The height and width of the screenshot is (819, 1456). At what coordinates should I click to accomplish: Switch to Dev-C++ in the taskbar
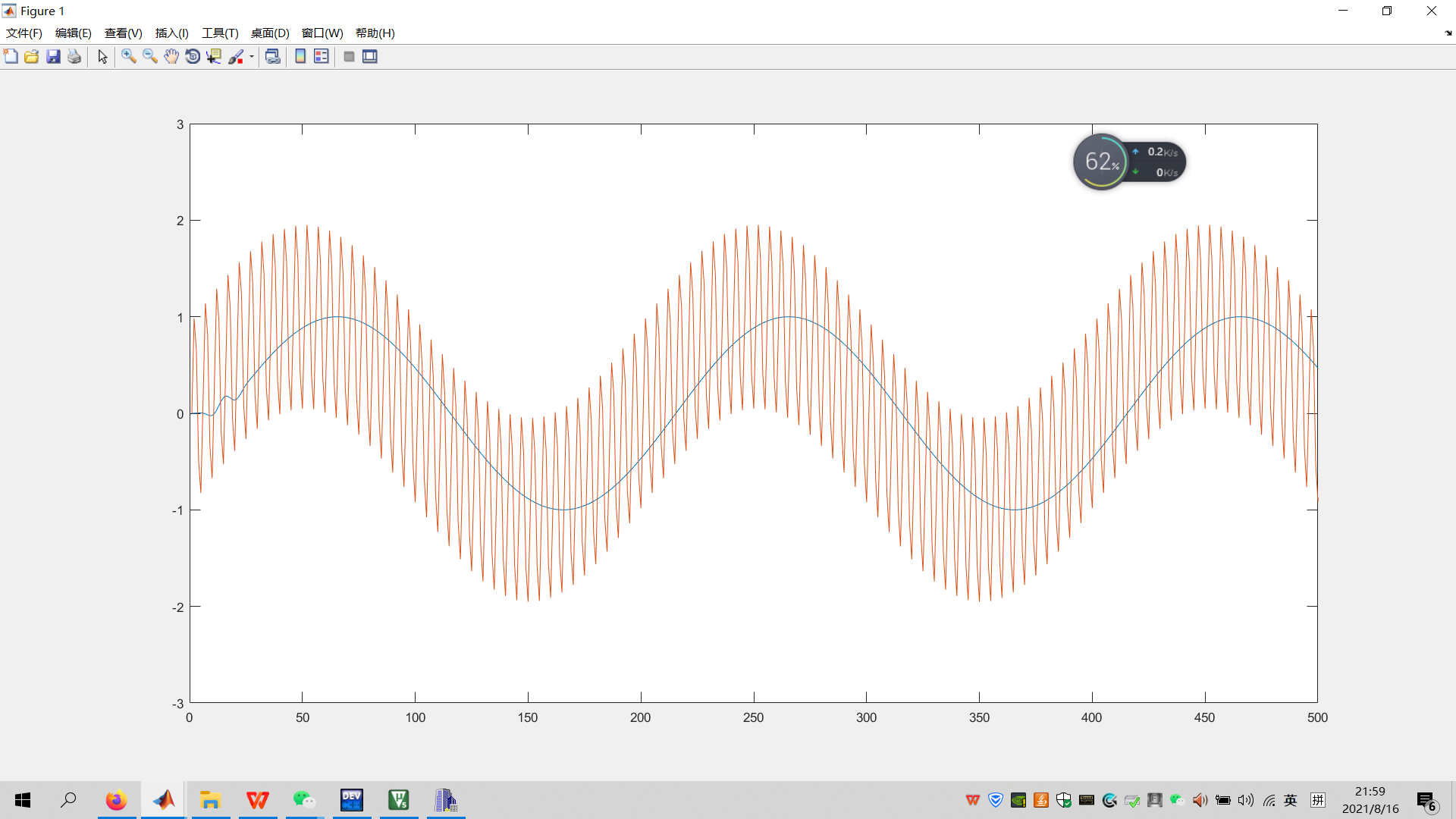point(352,800)
